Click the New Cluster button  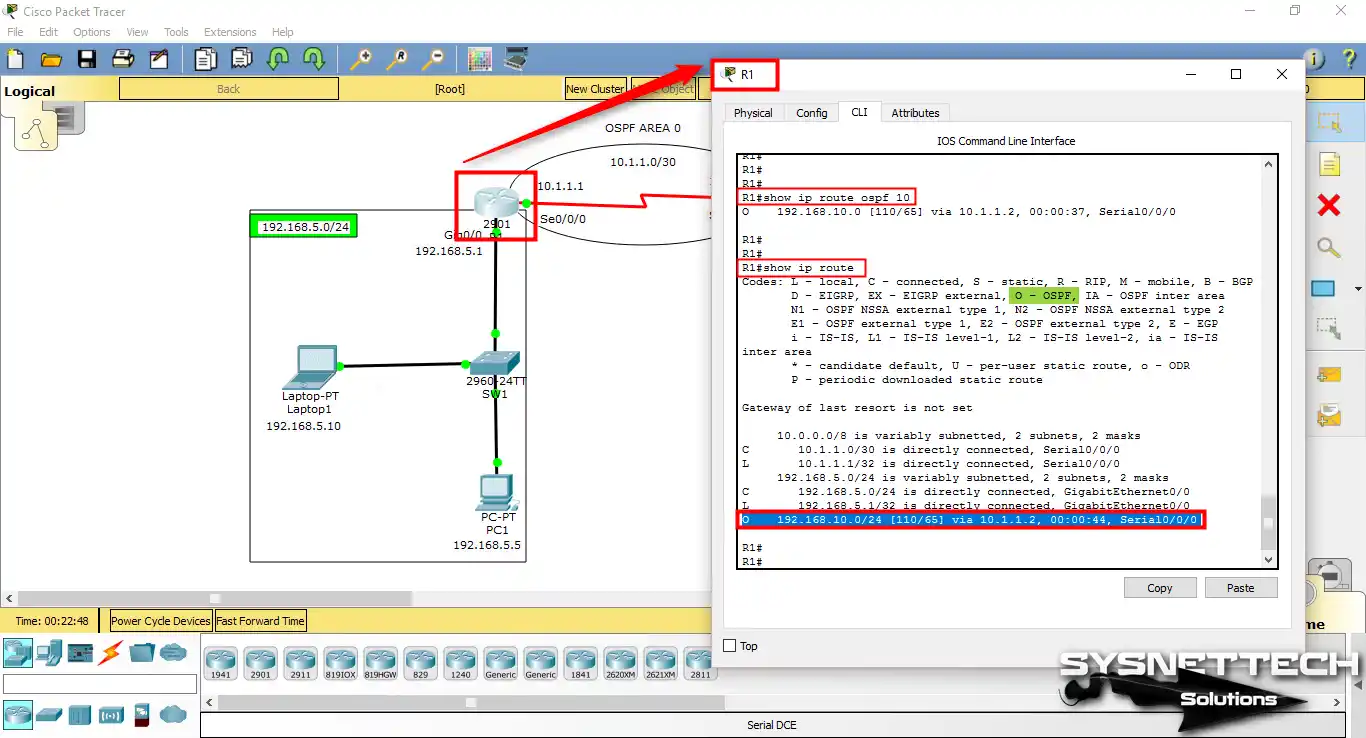[x=595, y=89]
